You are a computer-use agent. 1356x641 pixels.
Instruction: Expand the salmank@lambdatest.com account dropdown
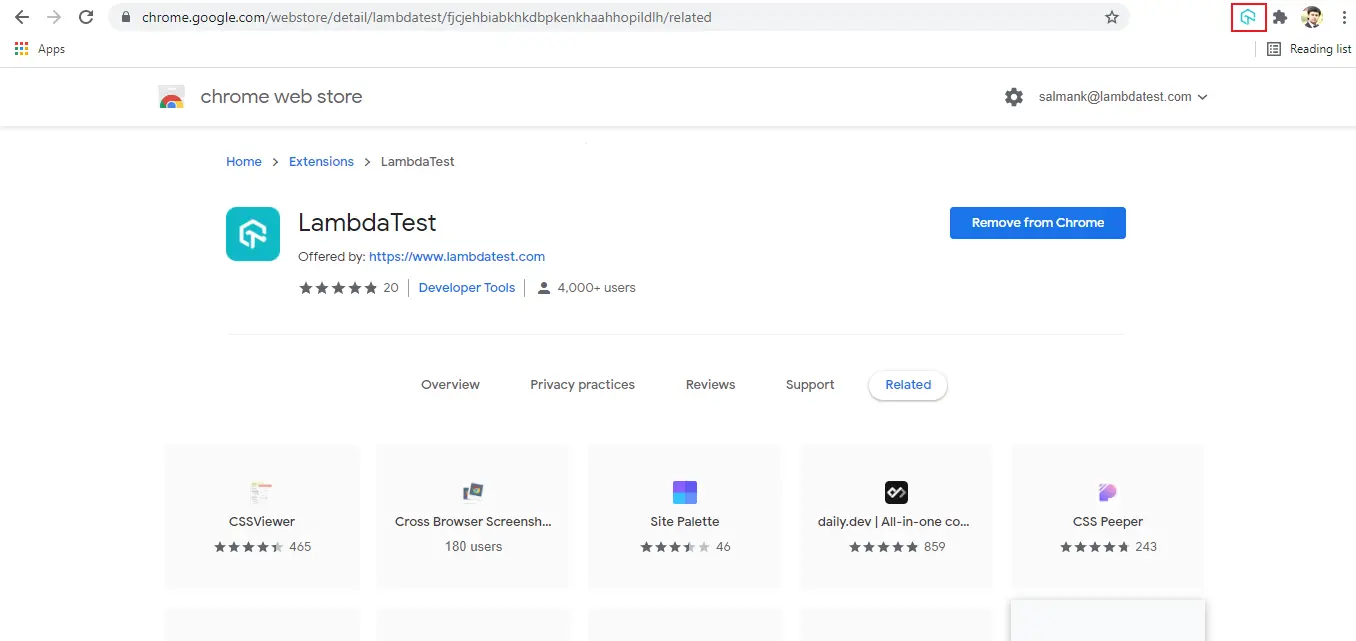tap(1123, 97)
